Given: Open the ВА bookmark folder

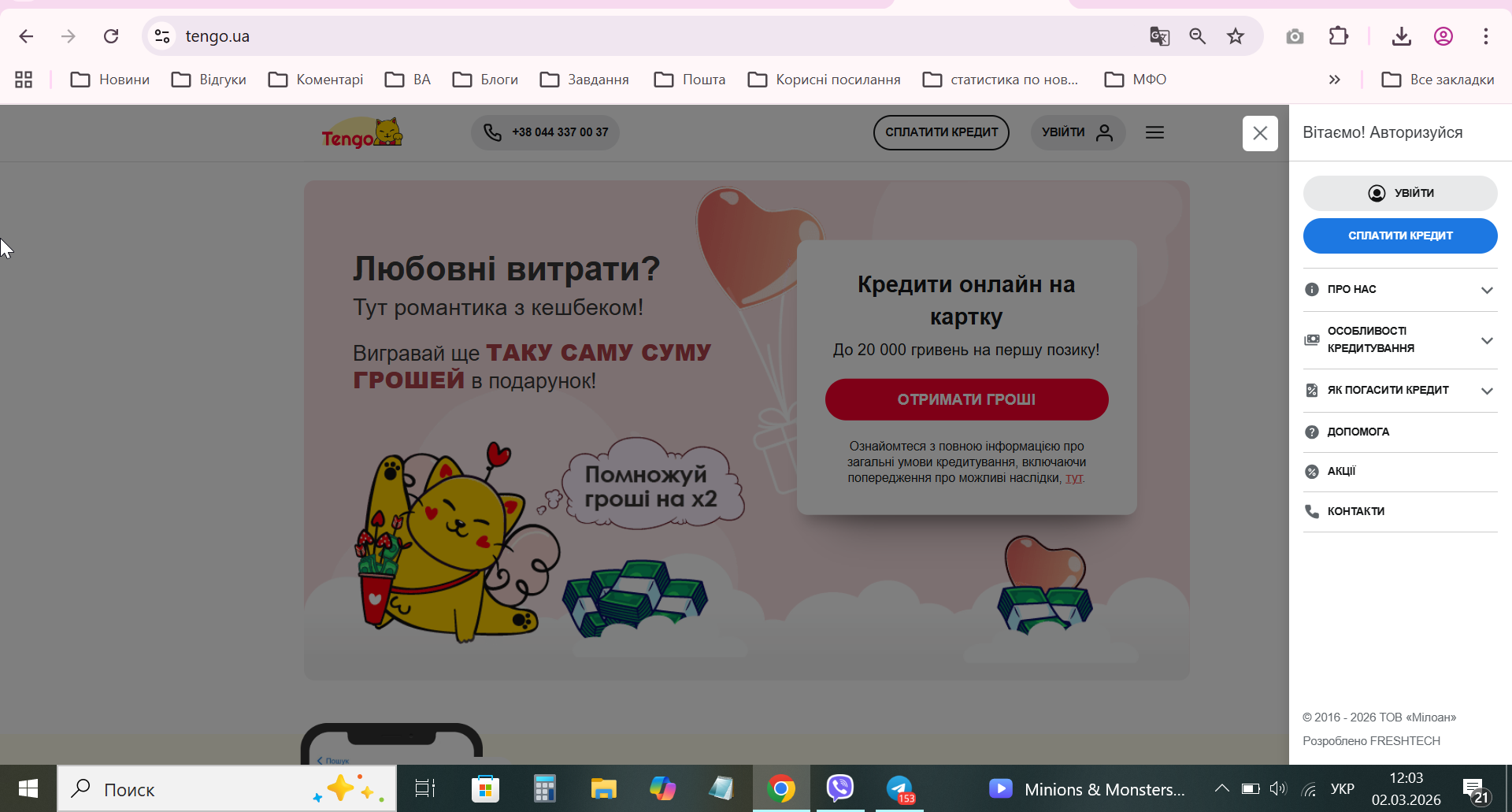Looking at the screenshot, I should [x=408, y=80].
